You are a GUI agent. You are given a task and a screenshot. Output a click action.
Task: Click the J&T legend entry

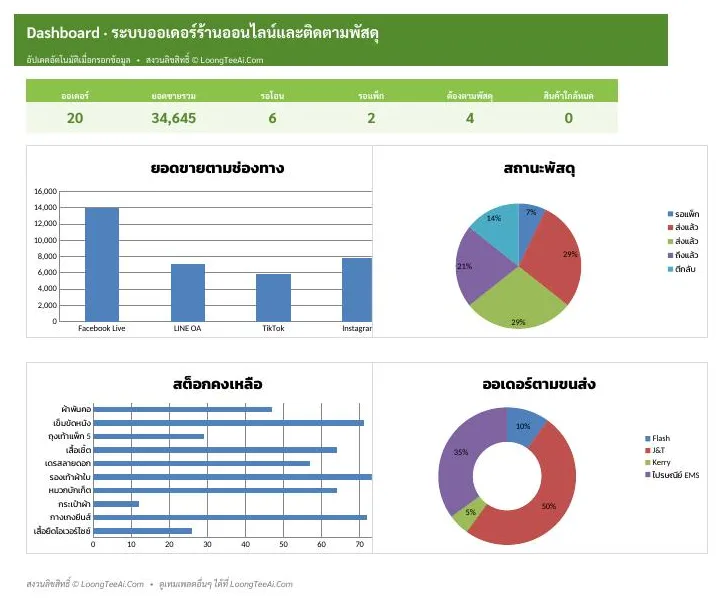pos(655,450)
